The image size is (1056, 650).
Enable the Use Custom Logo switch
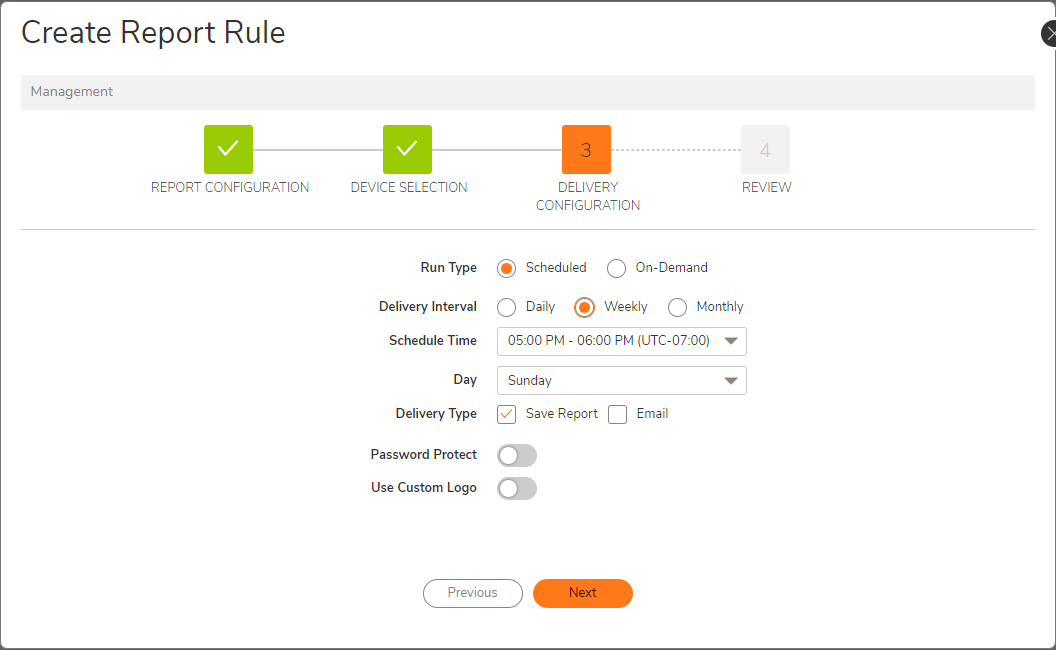[x=516, y=488]
